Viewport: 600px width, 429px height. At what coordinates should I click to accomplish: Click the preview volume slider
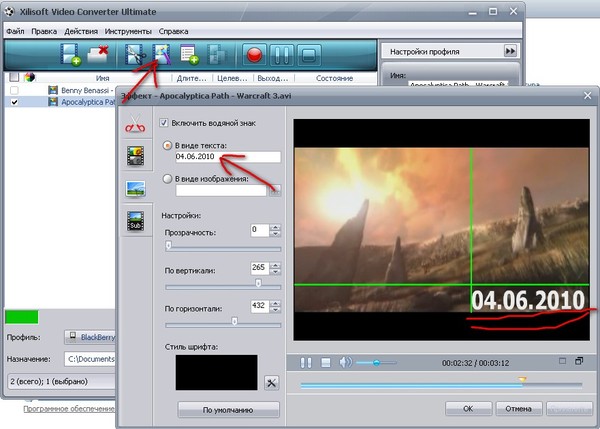coord(376,362)
